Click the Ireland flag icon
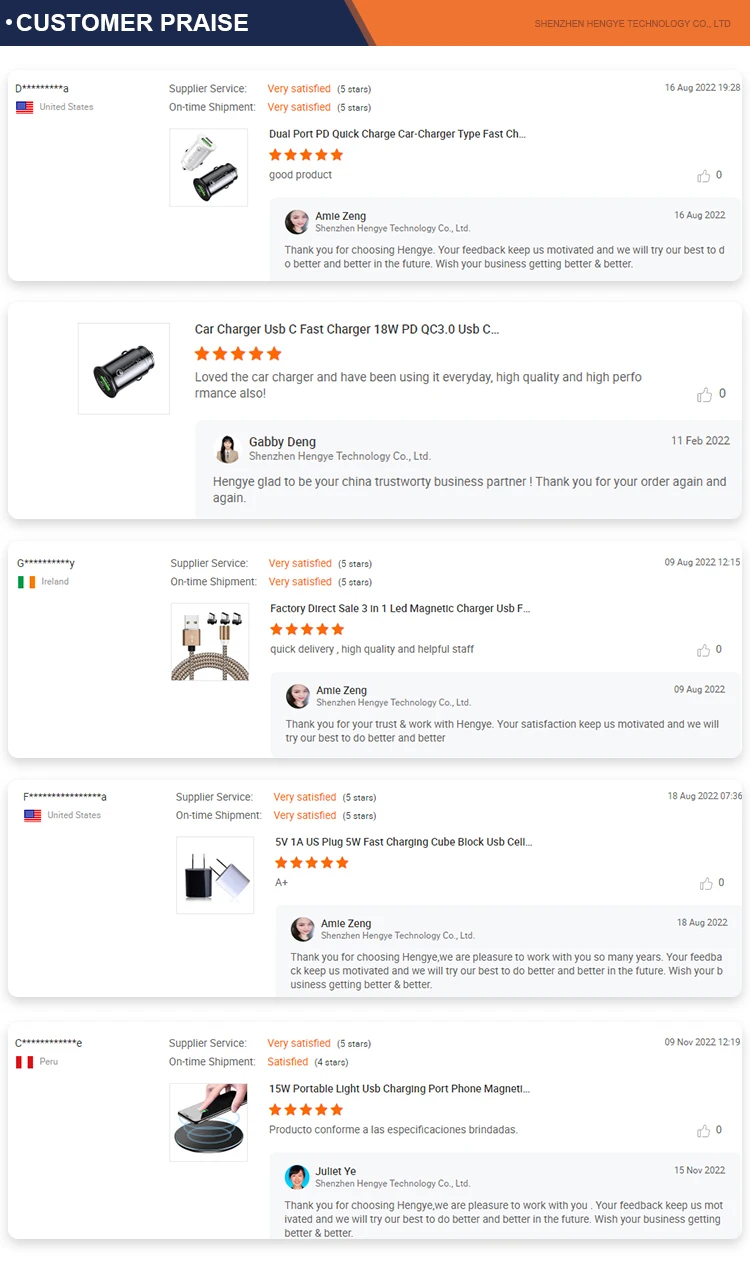Image resolution: width=750 pixels, height=1266 pixels. pyautogui.click(x=26, y=582)
